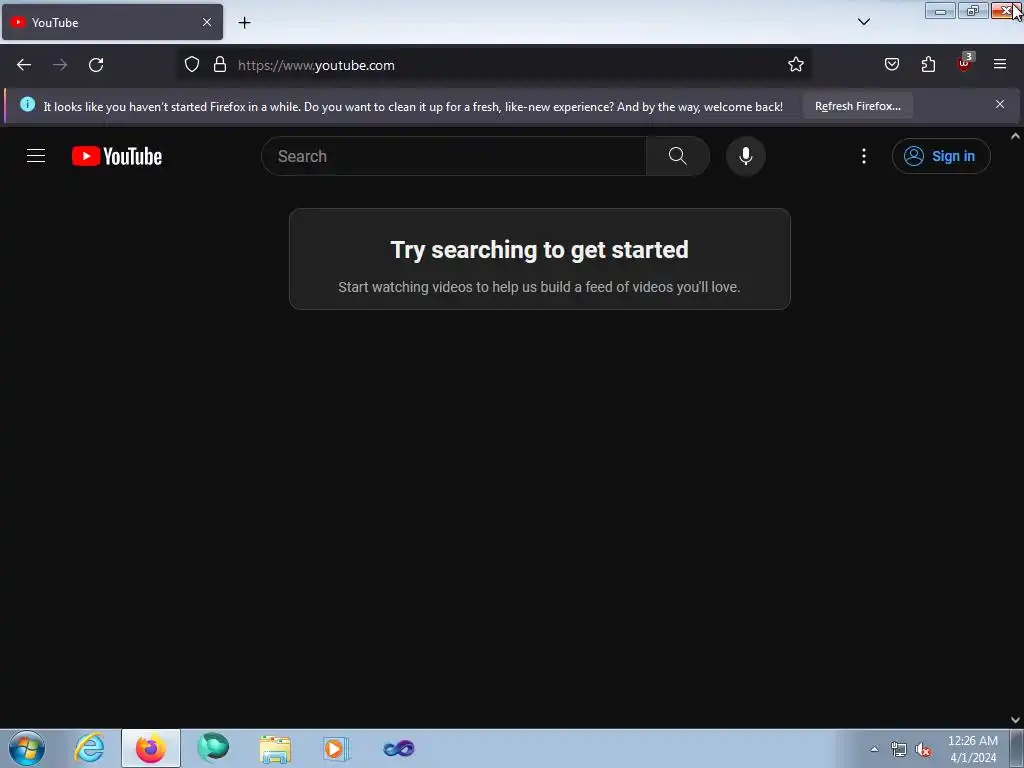Open the YouTube hamburger guide menu
The image size is (1024, 768).
36,156
